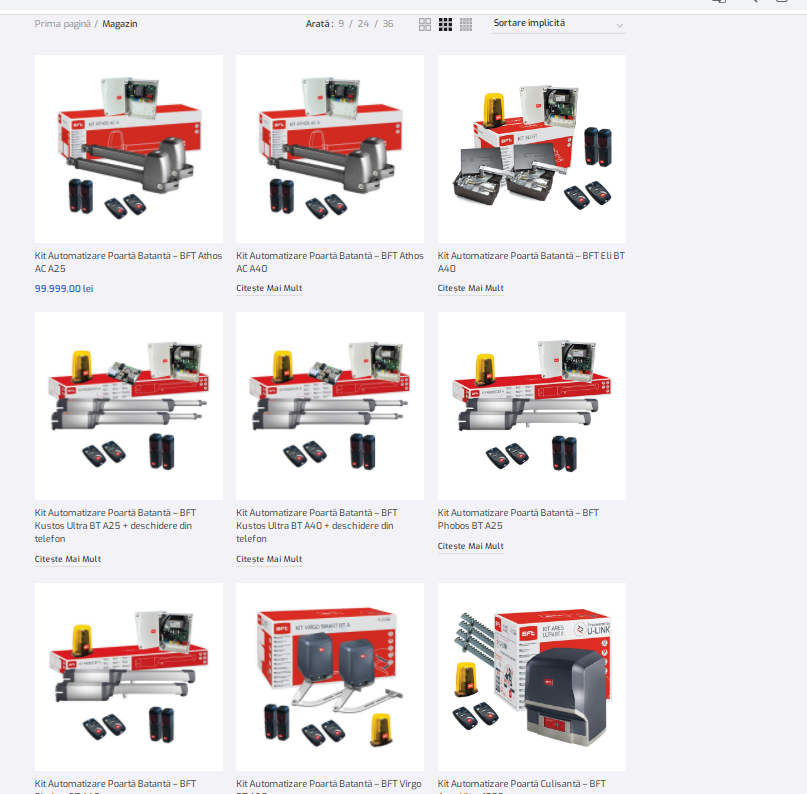
Task: Show 9 products per page
Action: (x=341, y=24)
